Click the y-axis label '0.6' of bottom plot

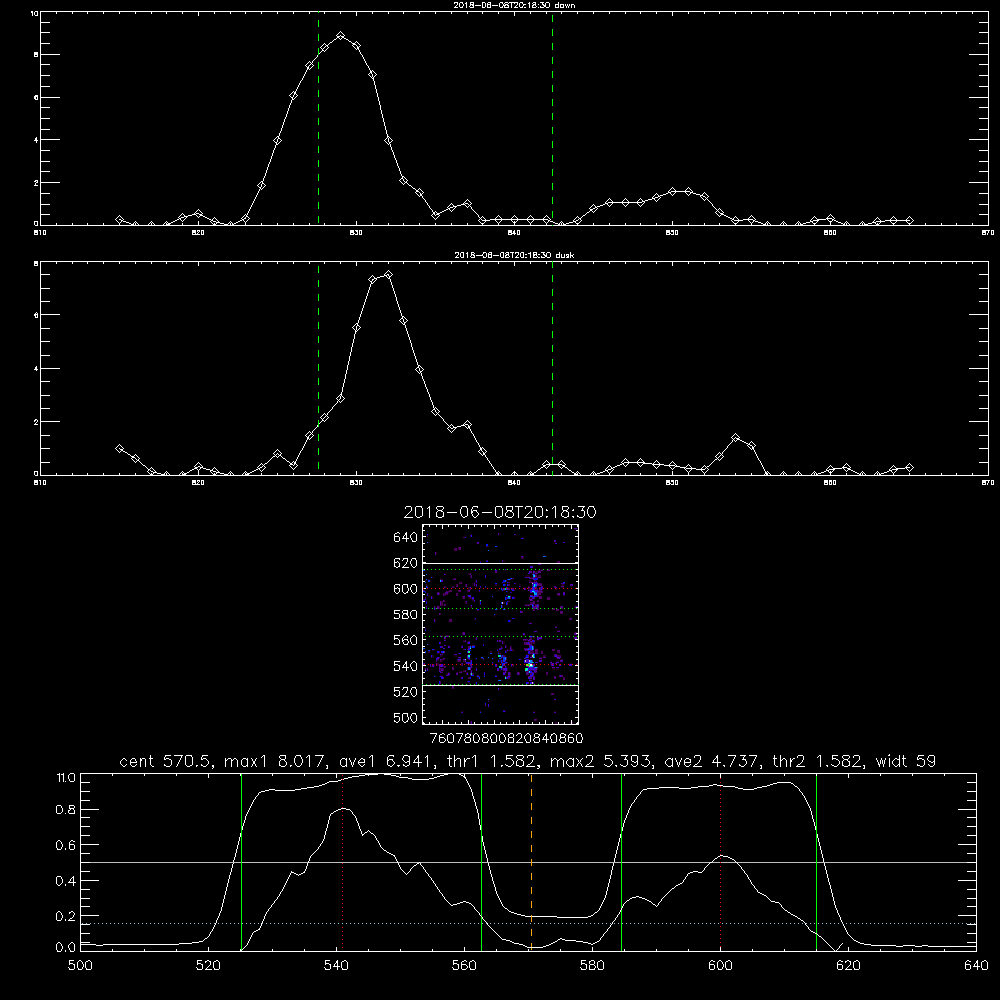click(x=66, y=845)
